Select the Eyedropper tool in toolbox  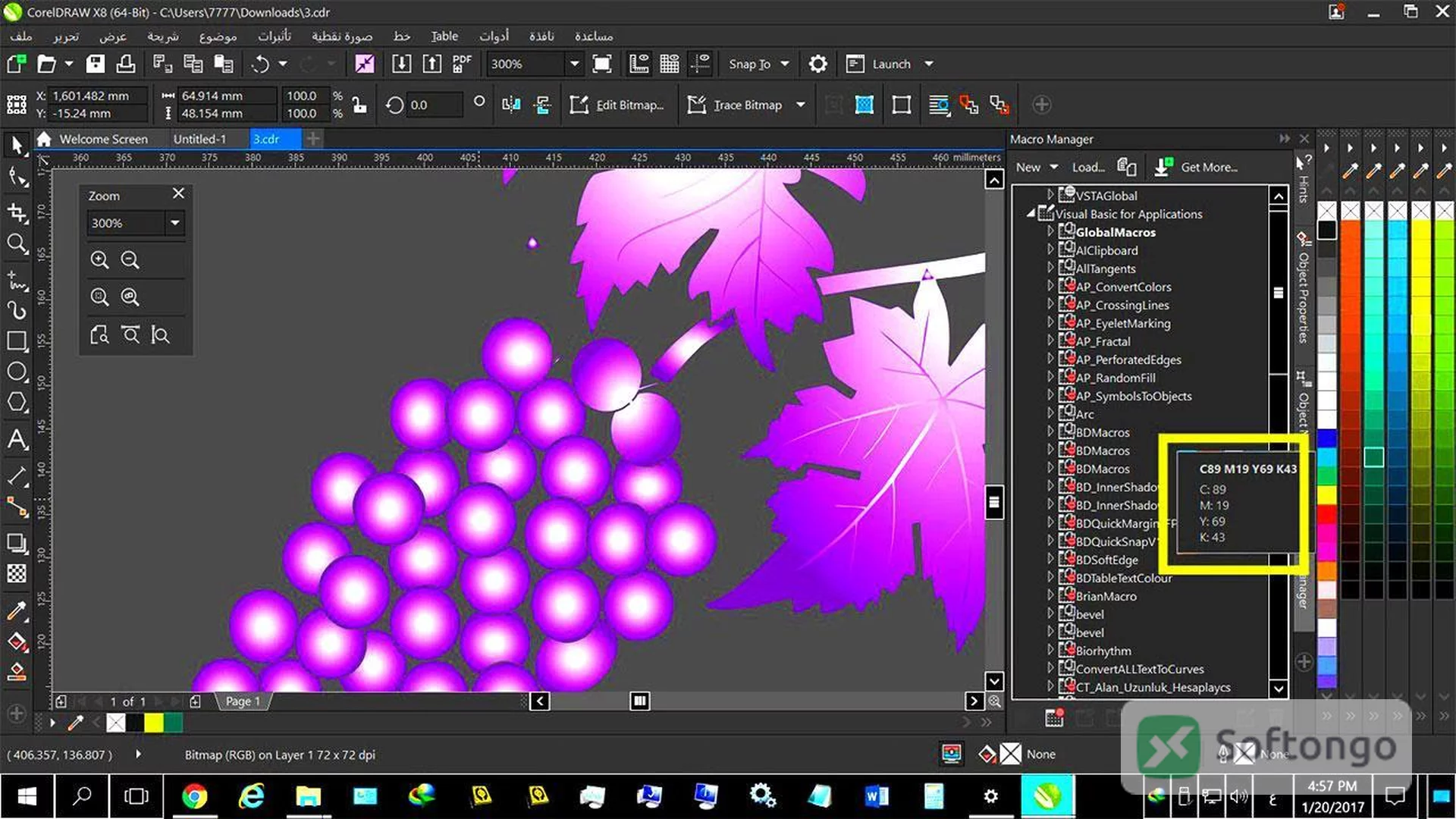[x=17, y=610]
